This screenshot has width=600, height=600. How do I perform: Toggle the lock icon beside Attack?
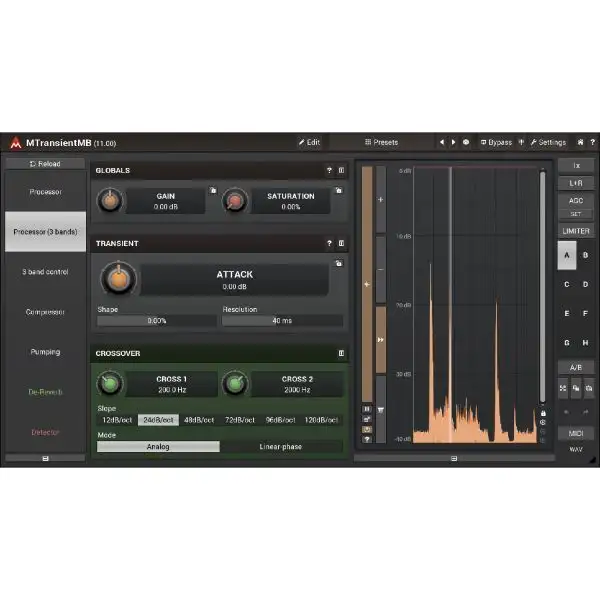click(339, 263)
